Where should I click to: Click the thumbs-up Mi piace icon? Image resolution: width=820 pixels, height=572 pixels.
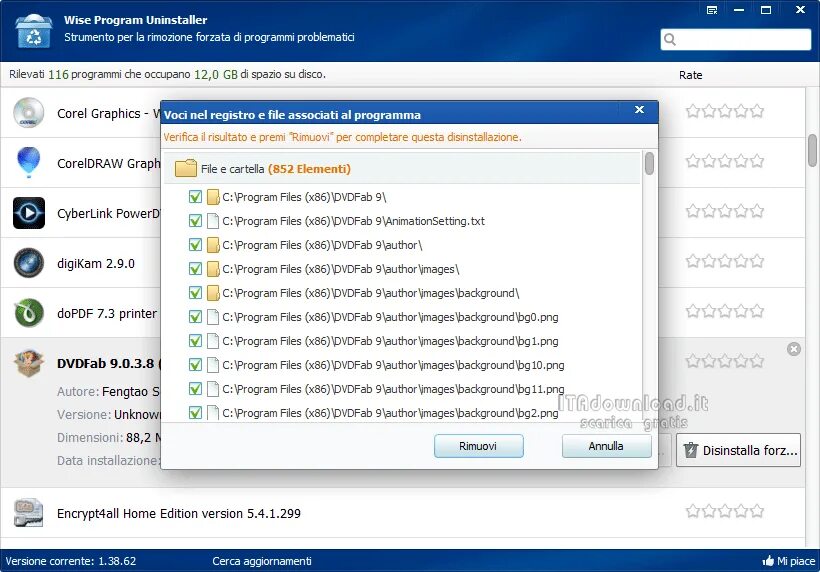[x=768, y=561]
